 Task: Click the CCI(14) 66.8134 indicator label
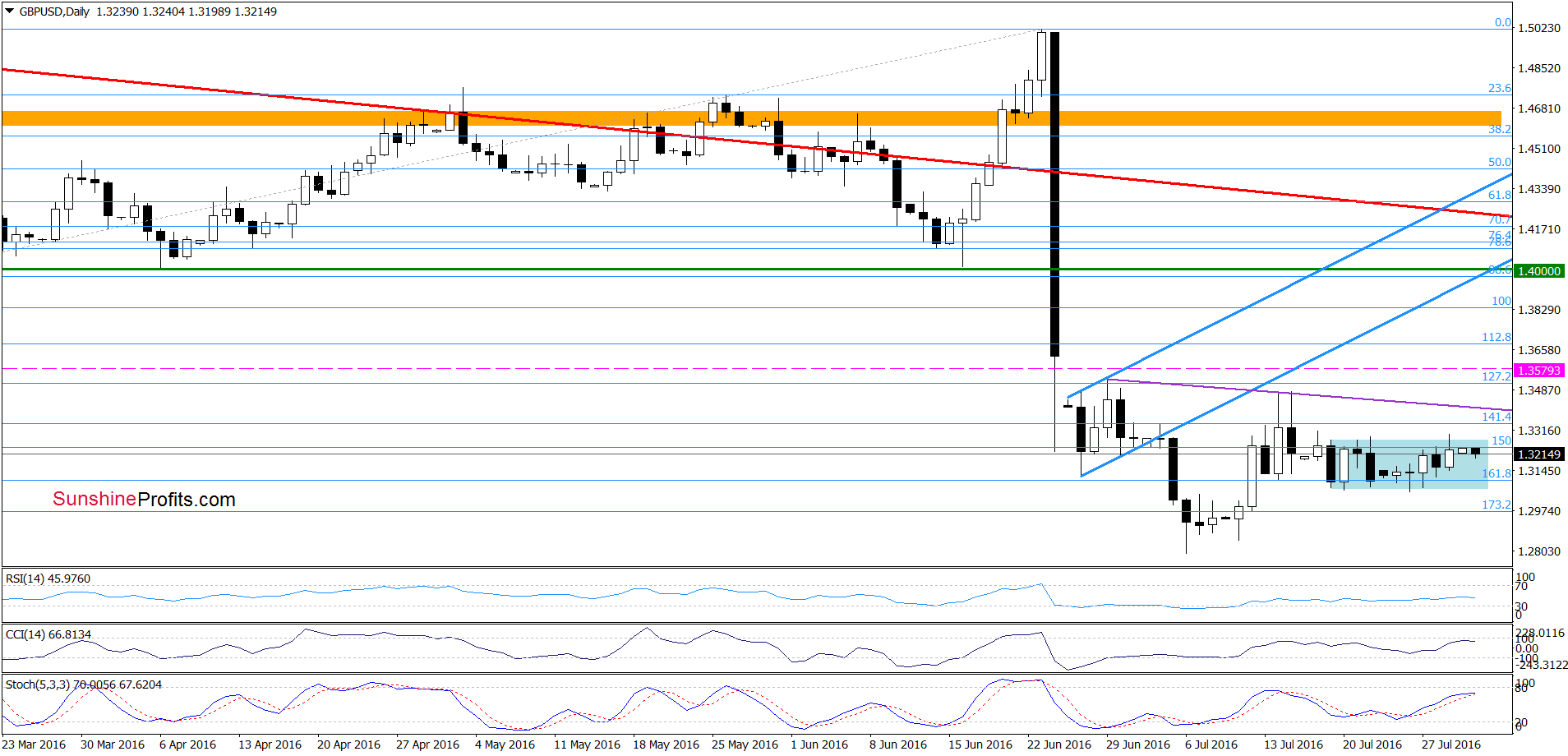coord(48,634)
